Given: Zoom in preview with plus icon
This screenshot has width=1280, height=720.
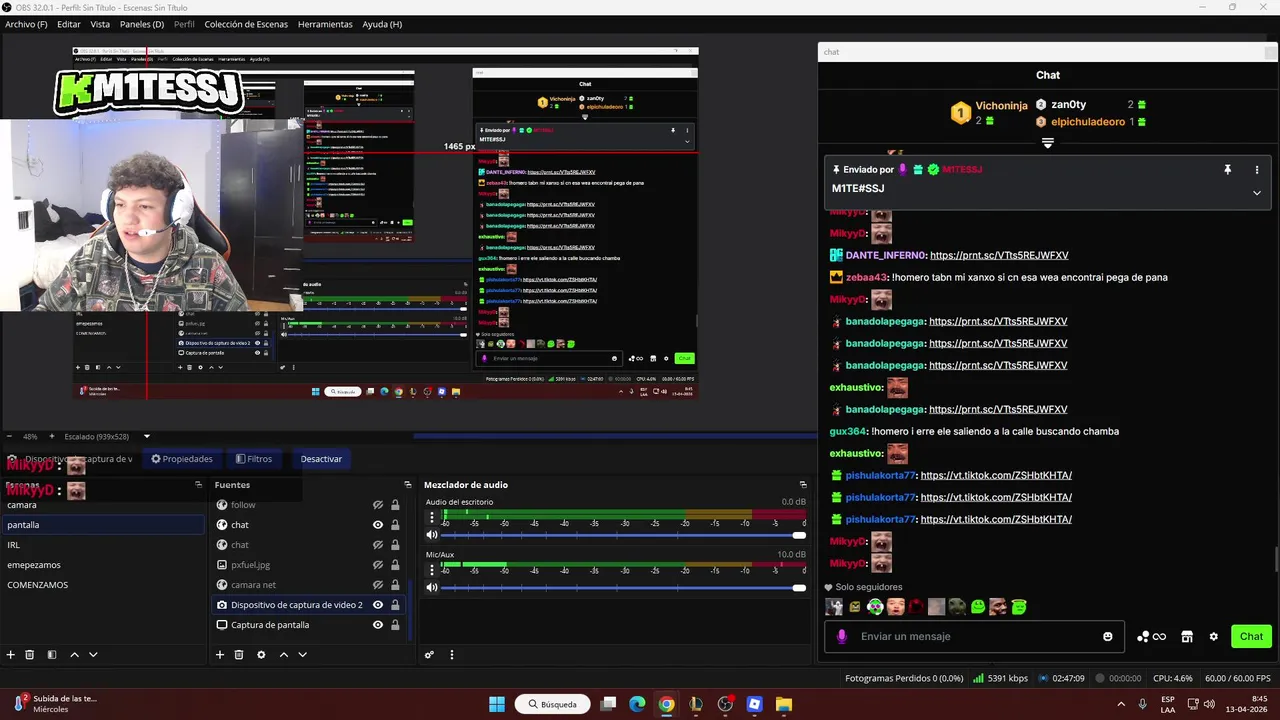Looking at the screenshot, I should coord(53,436).
